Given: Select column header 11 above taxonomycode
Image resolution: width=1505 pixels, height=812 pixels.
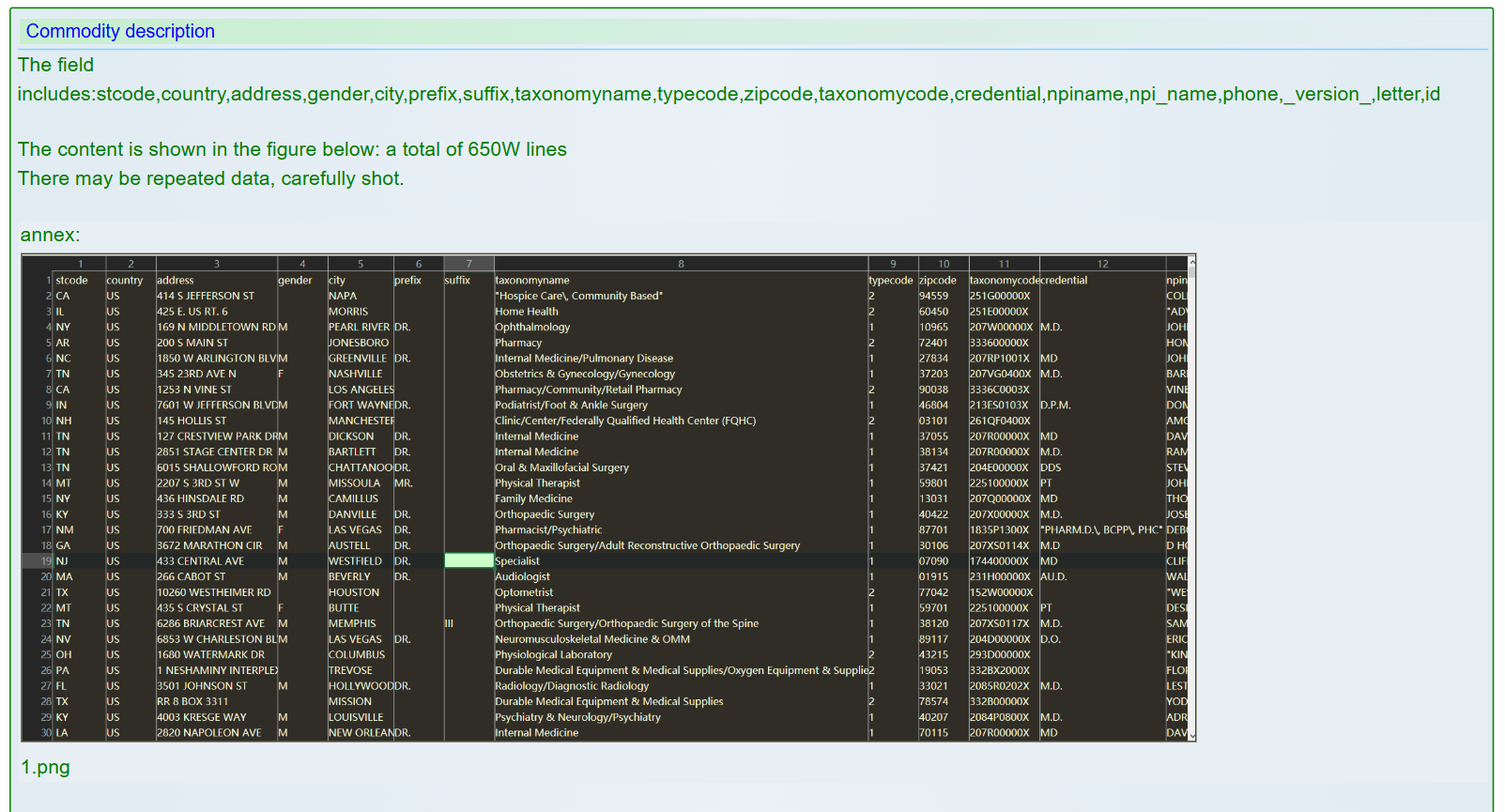Looking at the screenshot, I should [x=1004, y=264].
